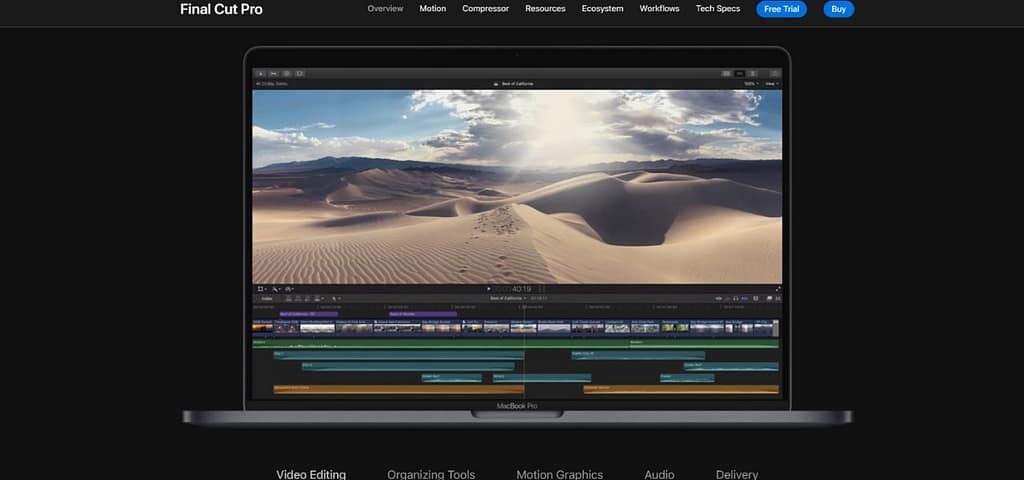Open the Compressor navigation link
The width and height of the screenshot is (1024, 480).
click(x=485, y=9)
